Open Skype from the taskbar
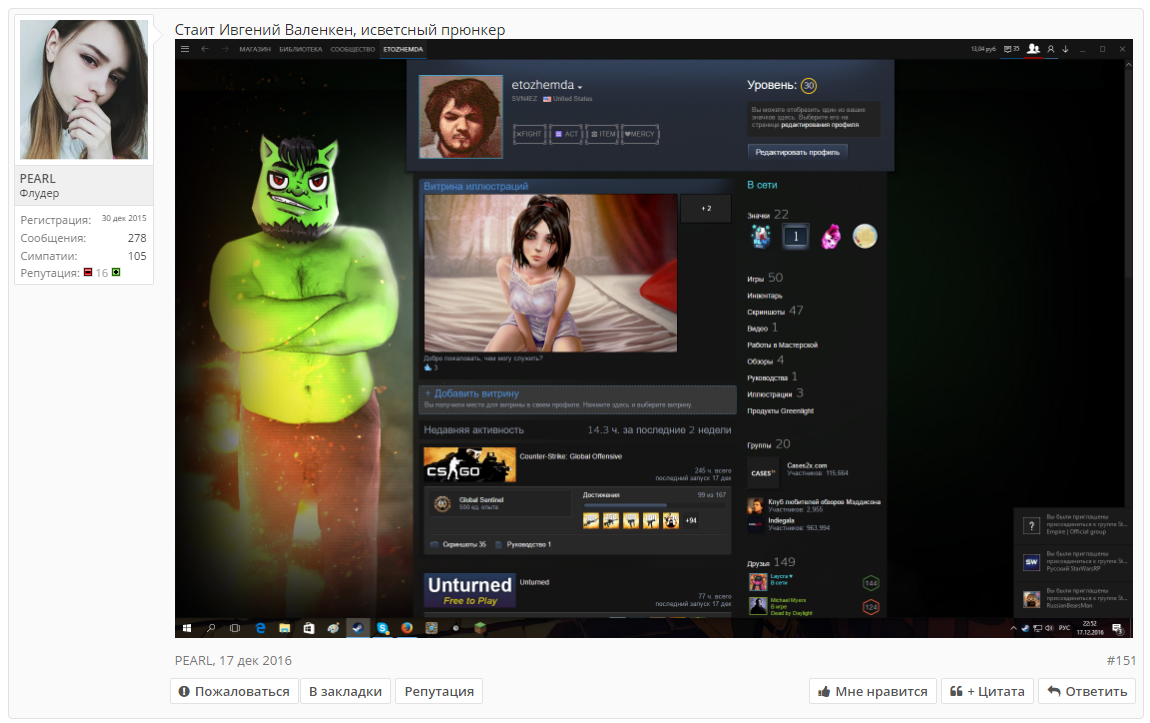The height and width of the screenshot is (723, 1150). click(382, 628)
